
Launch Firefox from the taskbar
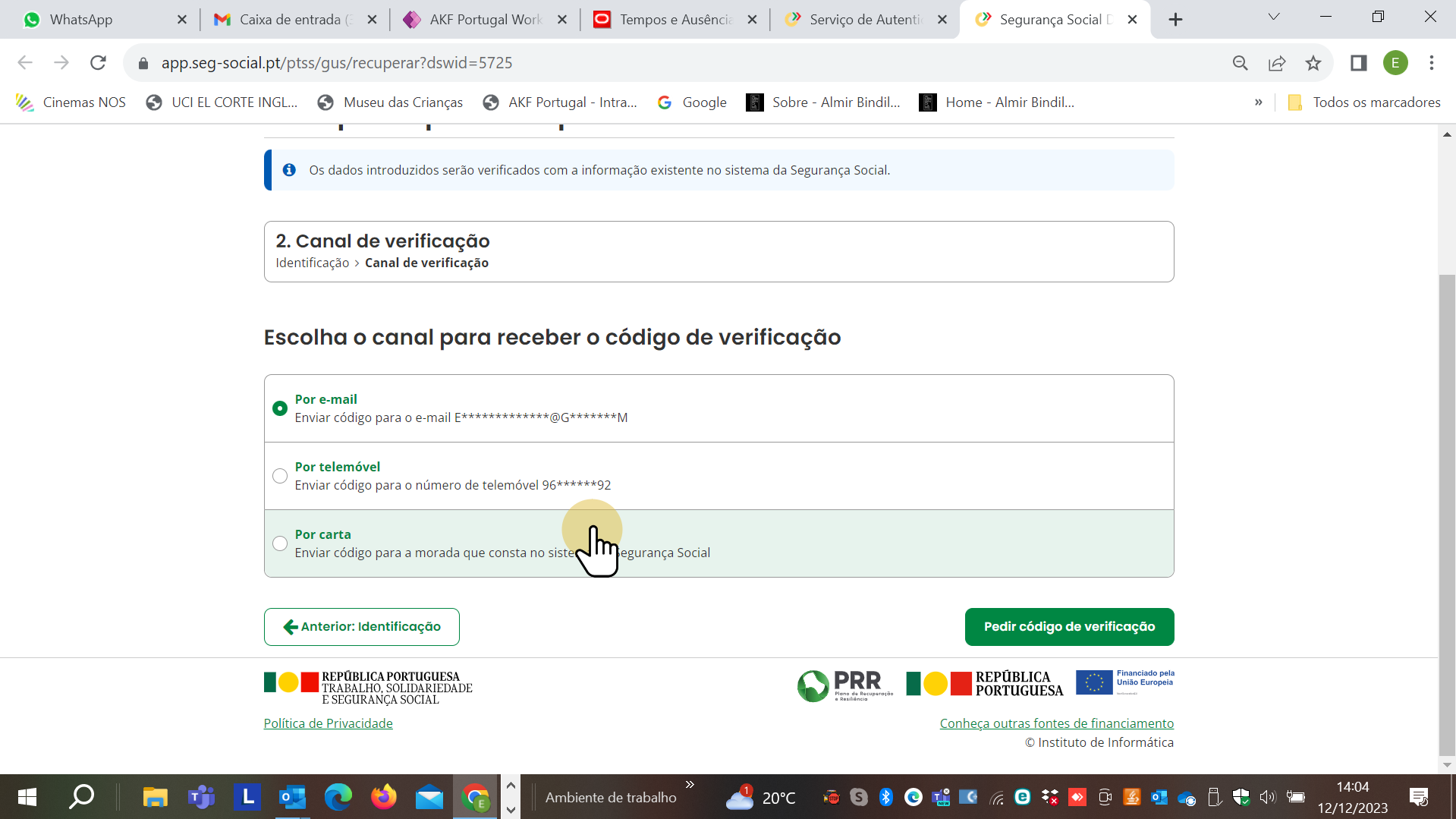(383, 797)
